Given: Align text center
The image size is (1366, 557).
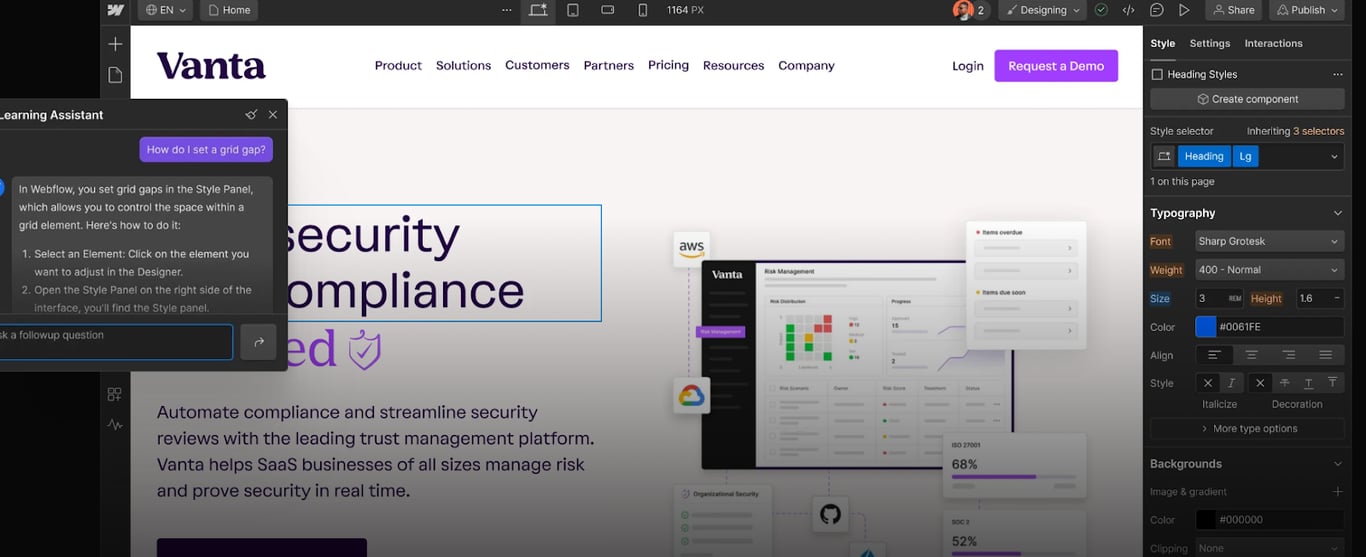Looking at the screenshot, I should pos(1251,355).
